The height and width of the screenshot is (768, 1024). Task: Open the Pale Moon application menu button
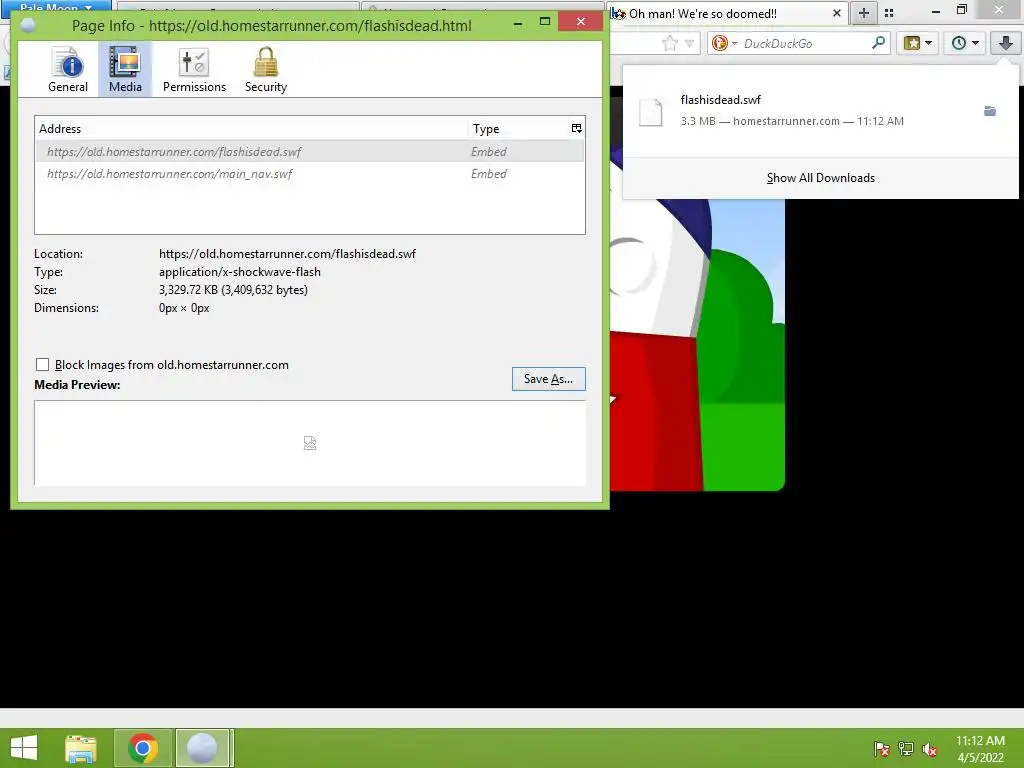[56, 8]
